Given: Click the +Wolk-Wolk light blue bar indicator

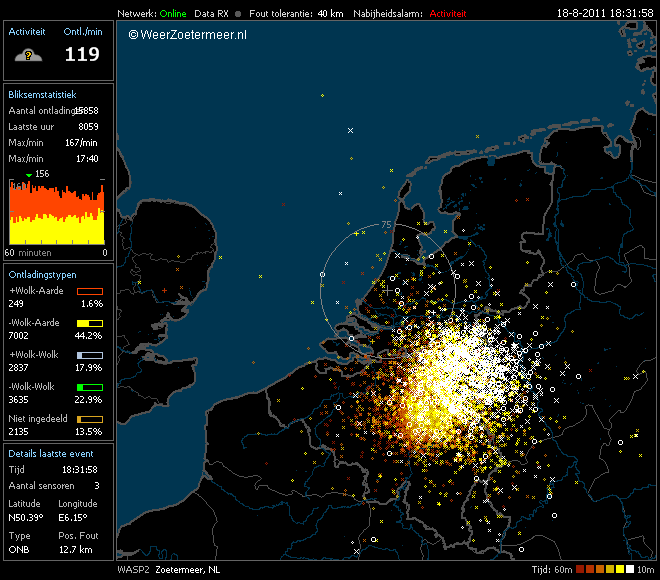Looking at the screenshot, I should pyautogui.click(x=90, y=355).
